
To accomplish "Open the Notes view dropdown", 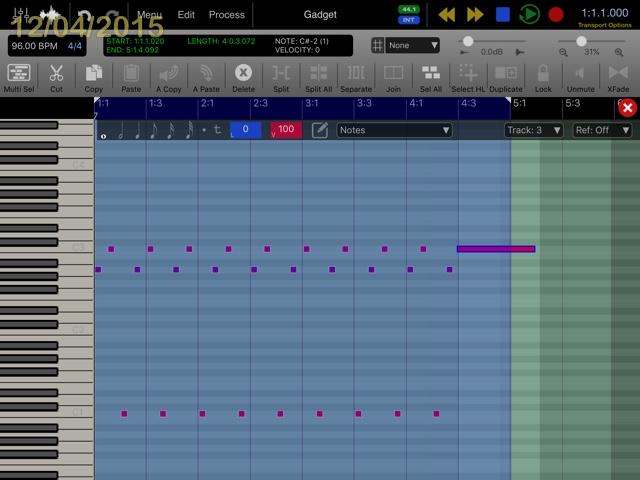I will 394,130.
